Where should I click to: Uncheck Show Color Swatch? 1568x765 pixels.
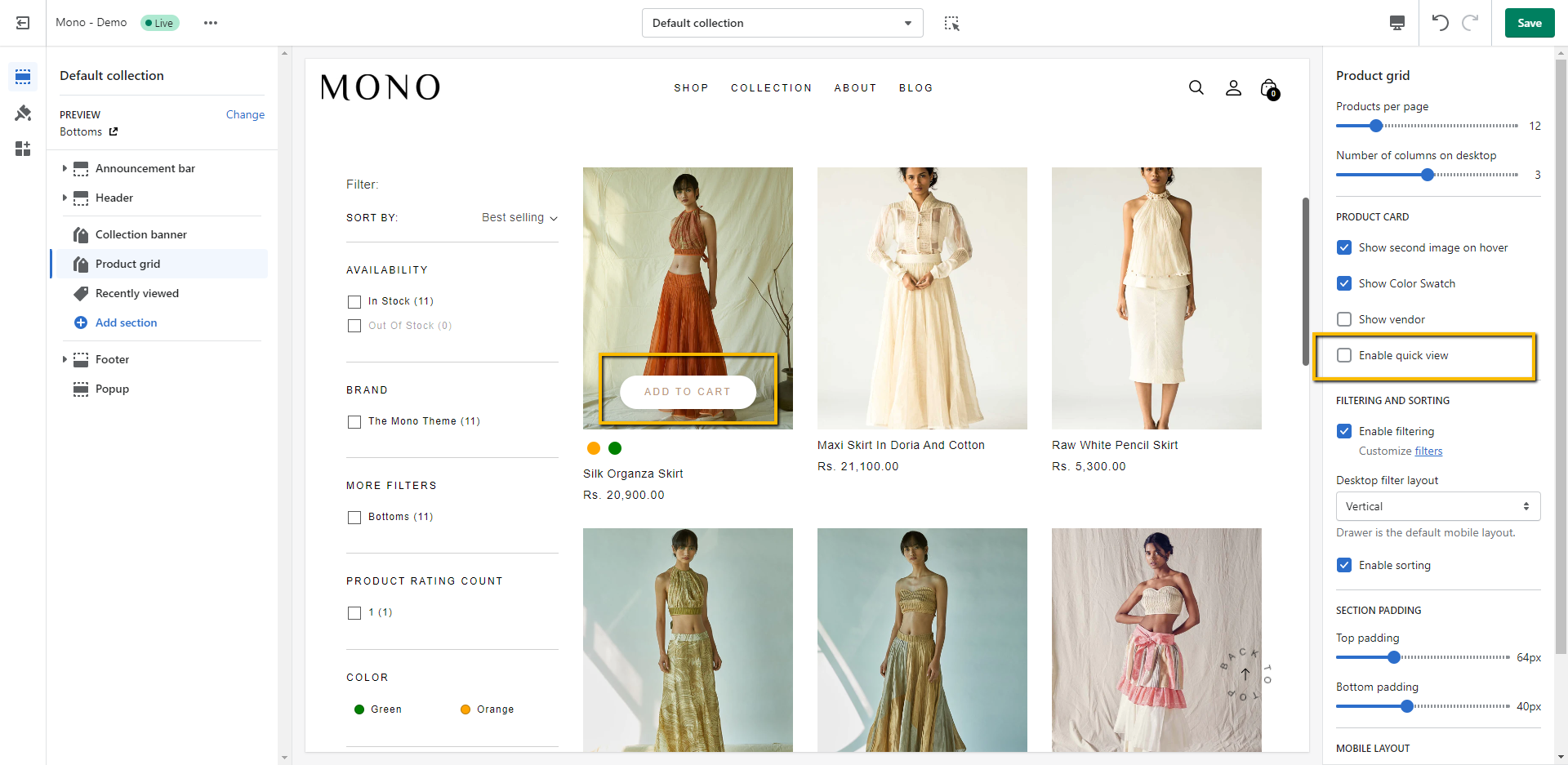[x=1344, y=283]
